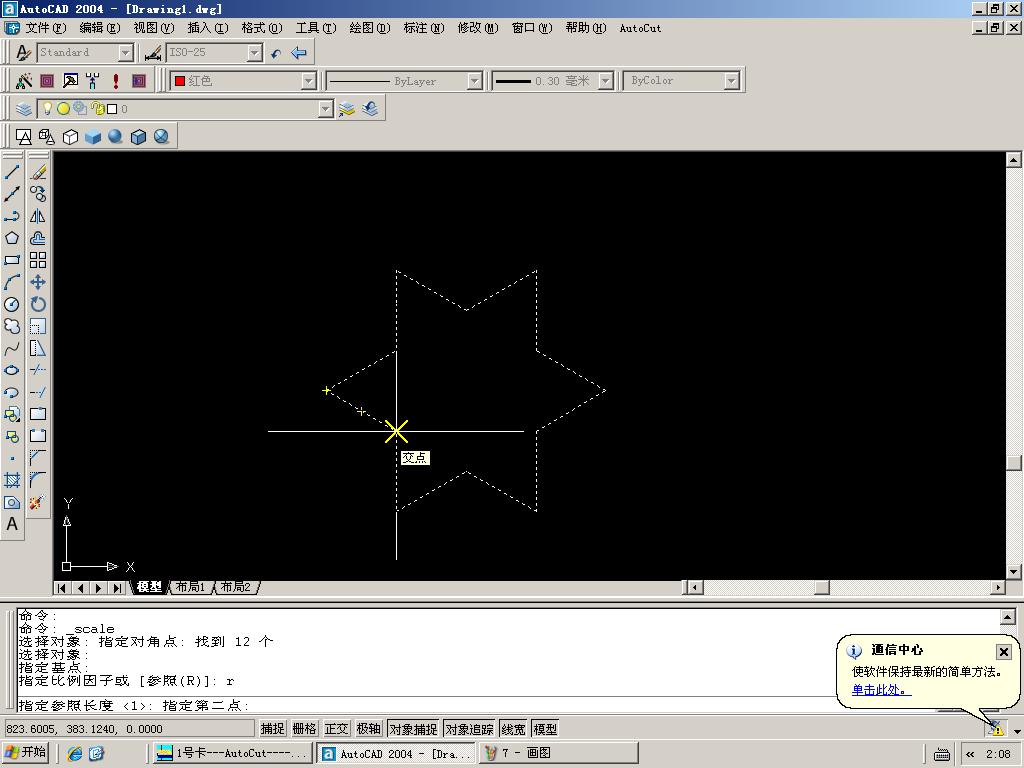The height and width of the screenshot is (768, 1024).
Task: Select the Polygon draw tool
Action: pyautogui.click(x=12, y=238)
